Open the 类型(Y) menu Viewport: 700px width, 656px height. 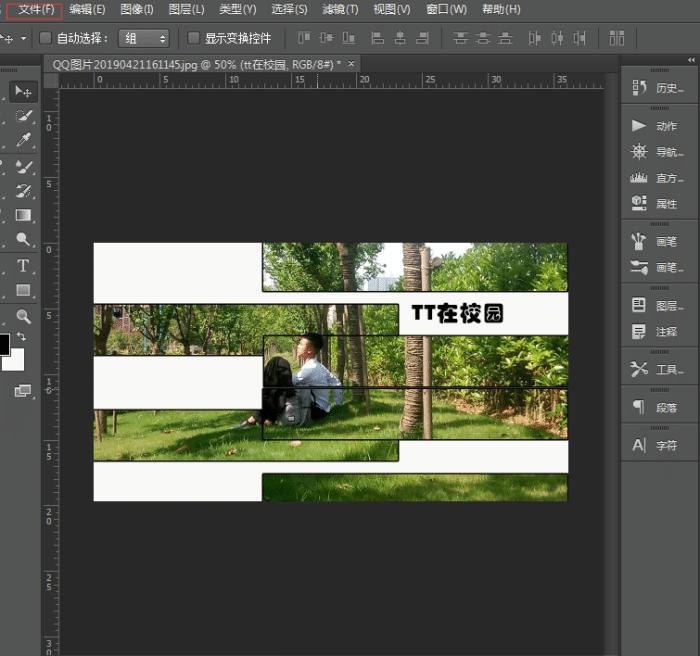pos(238,9)
